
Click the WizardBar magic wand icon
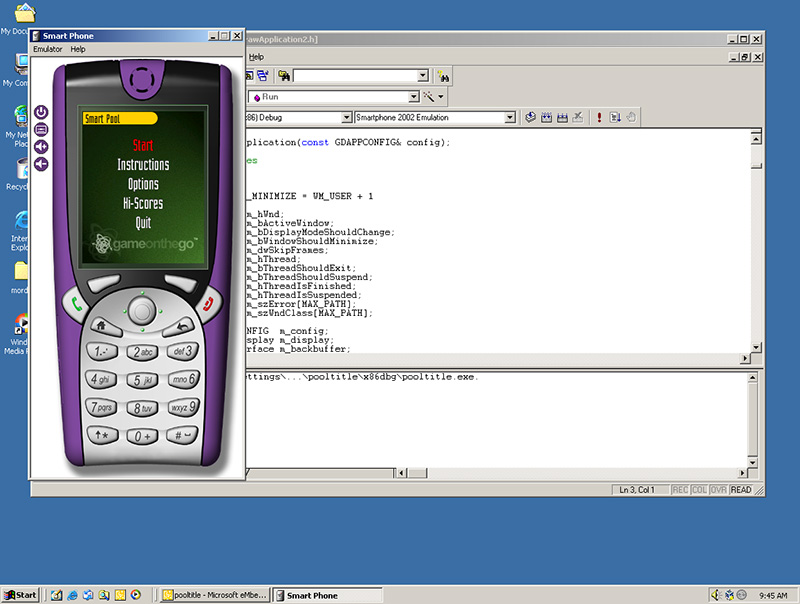tap(429, 97)
